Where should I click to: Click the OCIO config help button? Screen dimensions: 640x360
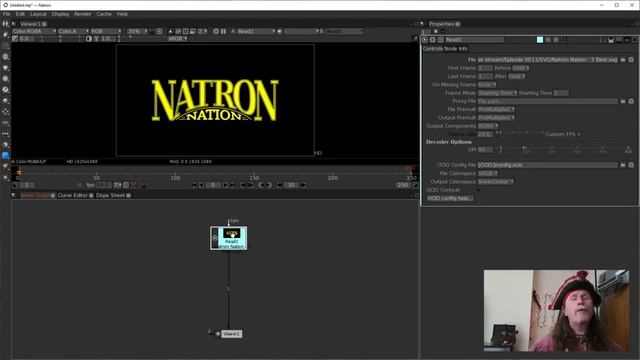[x=450, y=198]
